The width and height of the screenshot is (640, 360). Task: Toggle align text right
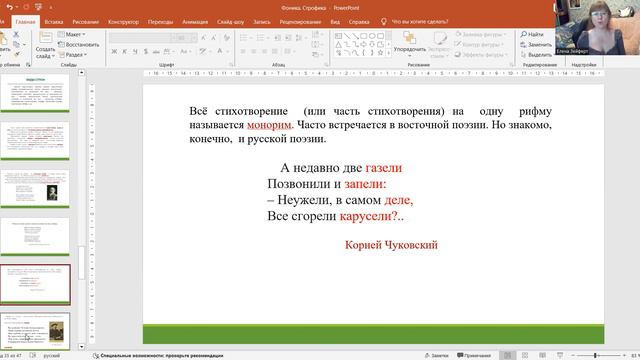tap(264, 51)
